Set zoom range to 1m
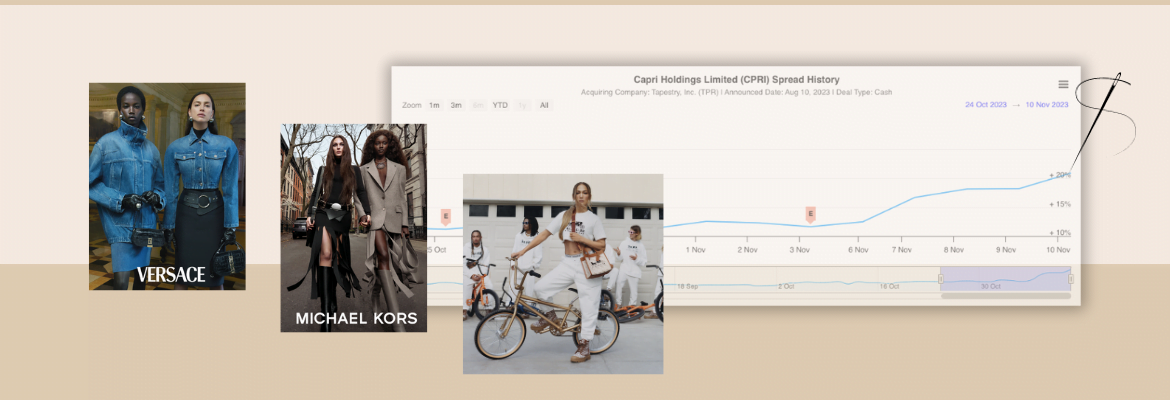The image size is (1170, 400). pyautogui.click(x=434, y=105)
